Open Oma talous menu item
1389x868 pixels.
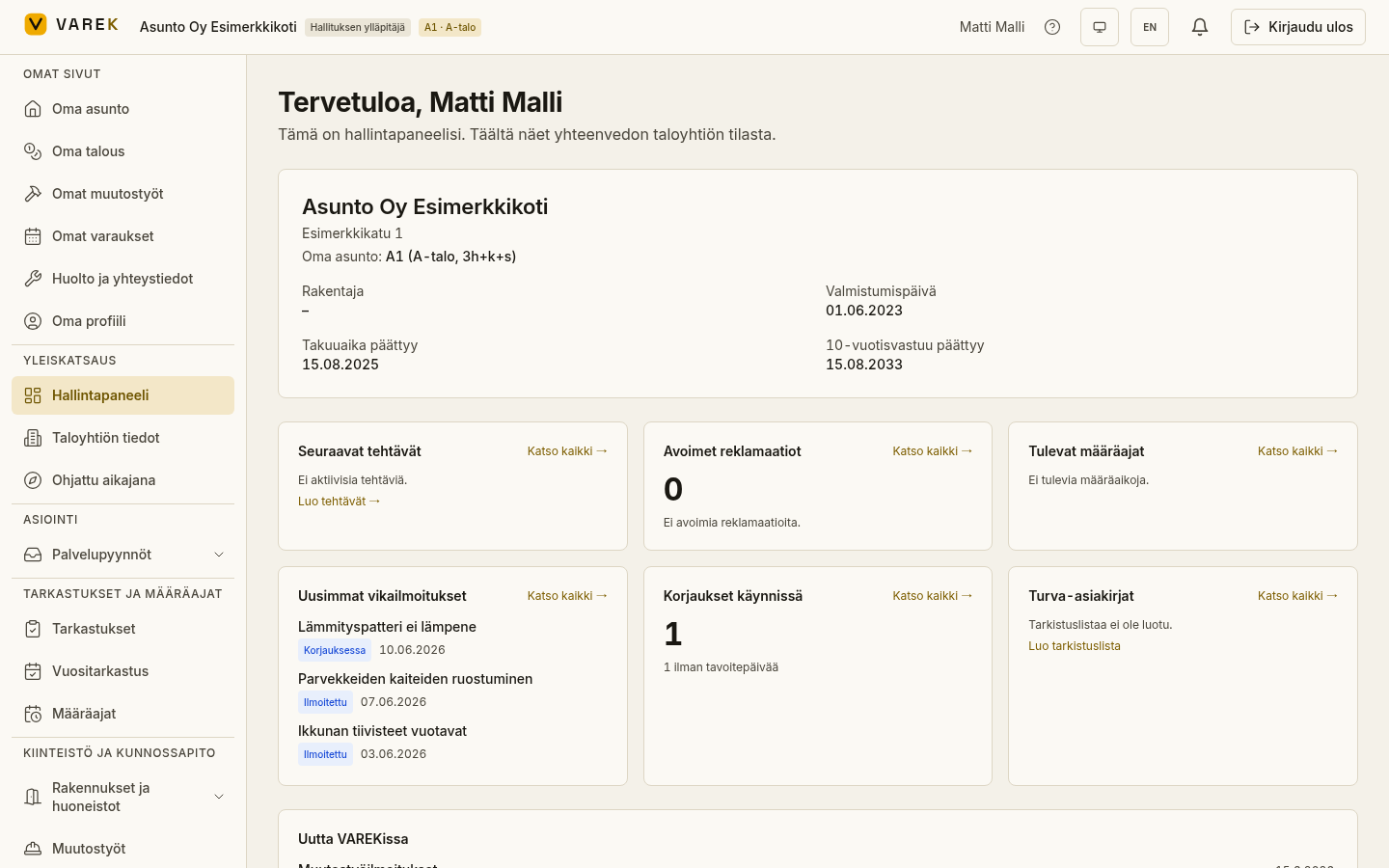pyautogui.click(x=123, y=151)
